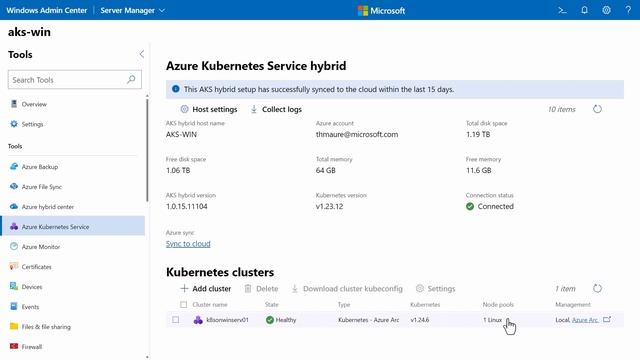Click the Azure File Sync icon
The height and width of the screenshot is (360, 640).
14,186
